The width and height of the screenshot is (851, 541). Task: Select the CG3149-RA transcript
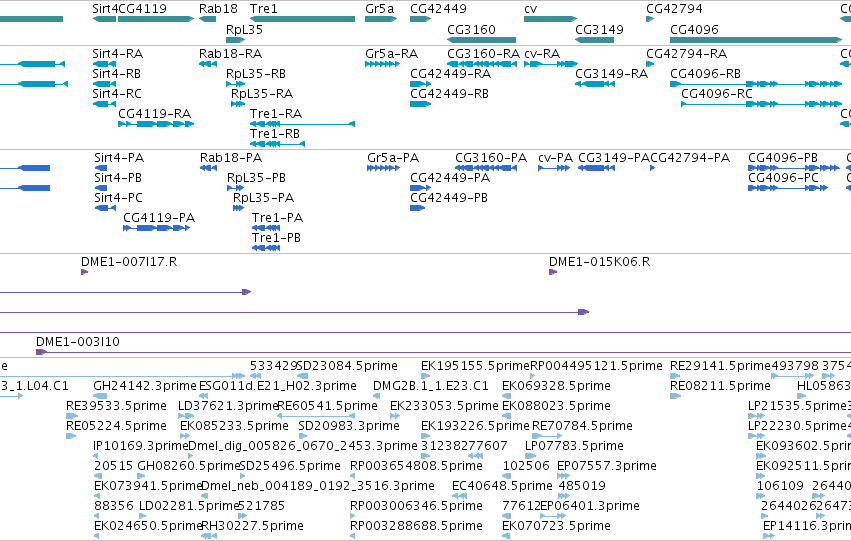[x=595, y=84]
